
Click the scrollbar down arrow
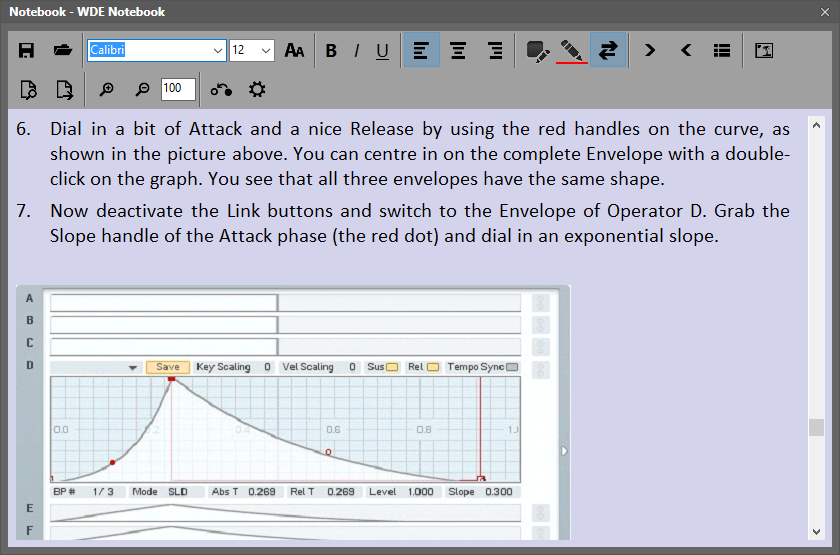(816, 531)
